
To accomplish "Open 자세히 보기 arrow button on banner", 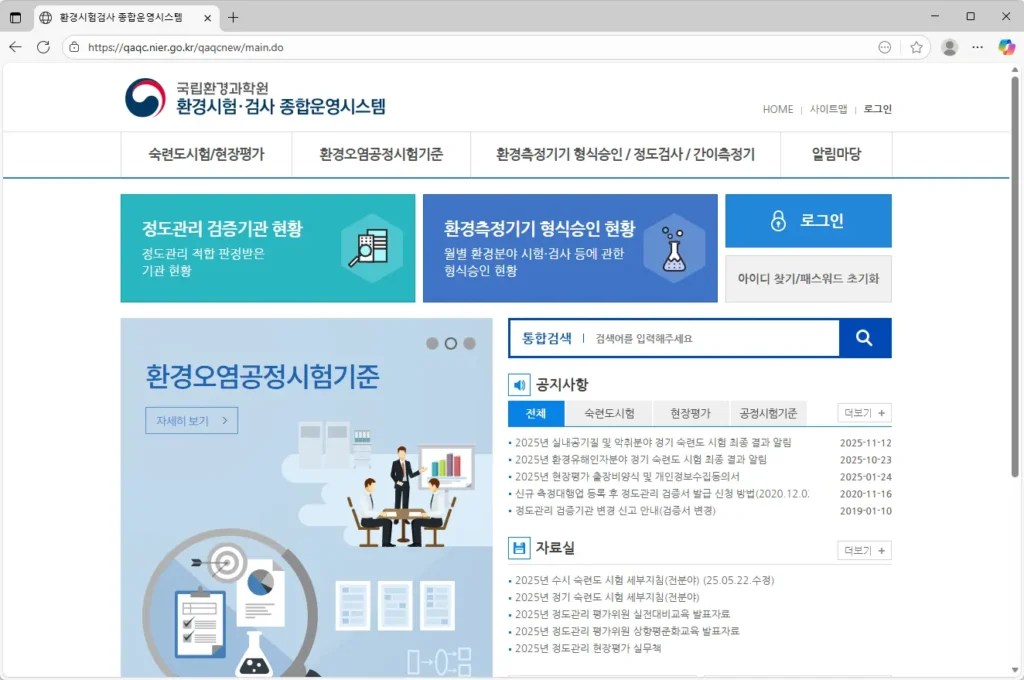I will 191,421.
